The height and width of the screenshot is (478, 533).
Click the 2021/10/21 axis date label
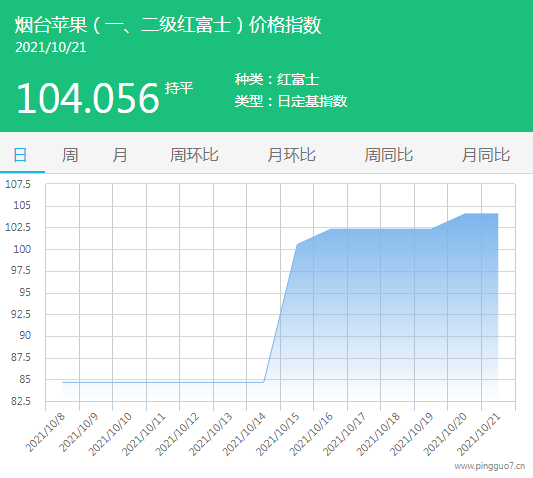click(x=479, y=434)
